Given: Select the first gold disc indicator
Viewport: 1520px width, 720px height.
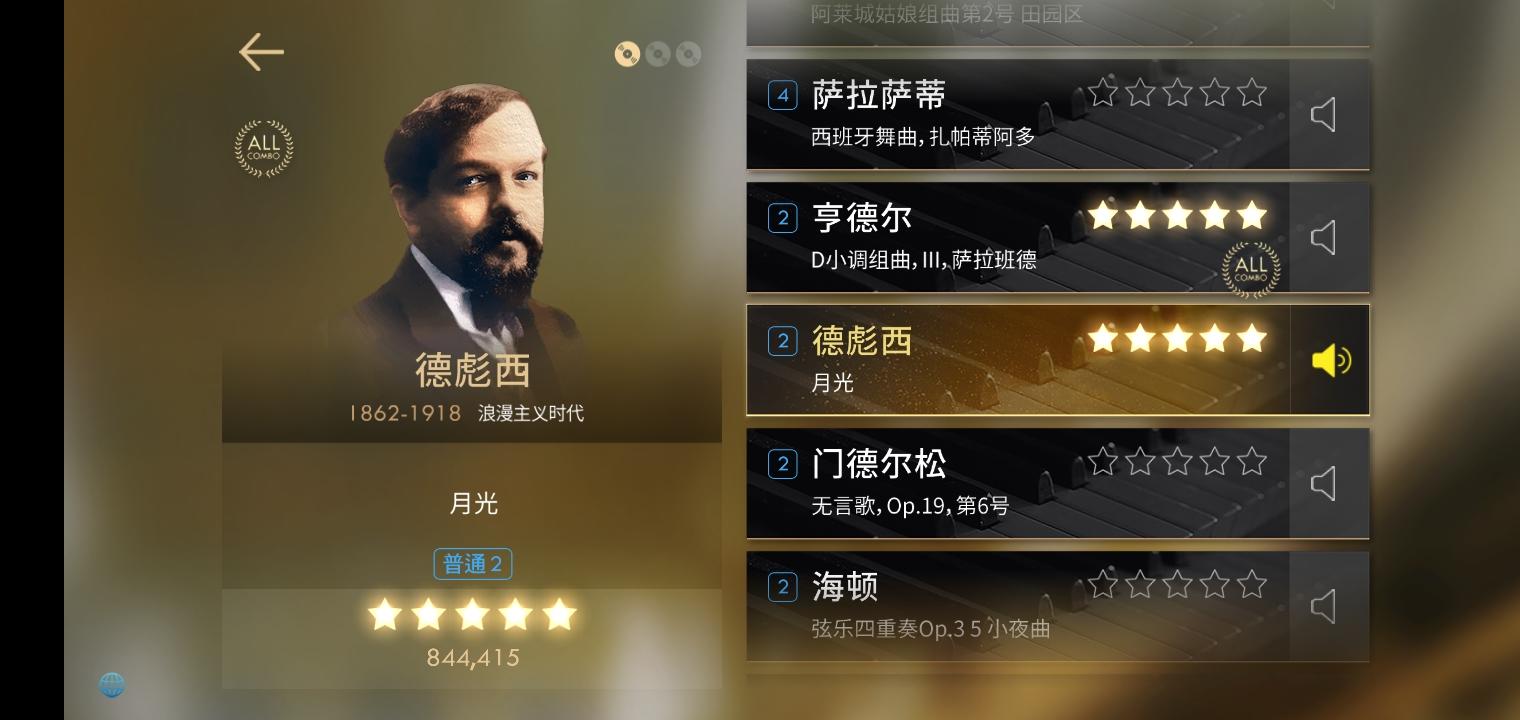Looking at the screenshot, I should (x=627, y=54).
